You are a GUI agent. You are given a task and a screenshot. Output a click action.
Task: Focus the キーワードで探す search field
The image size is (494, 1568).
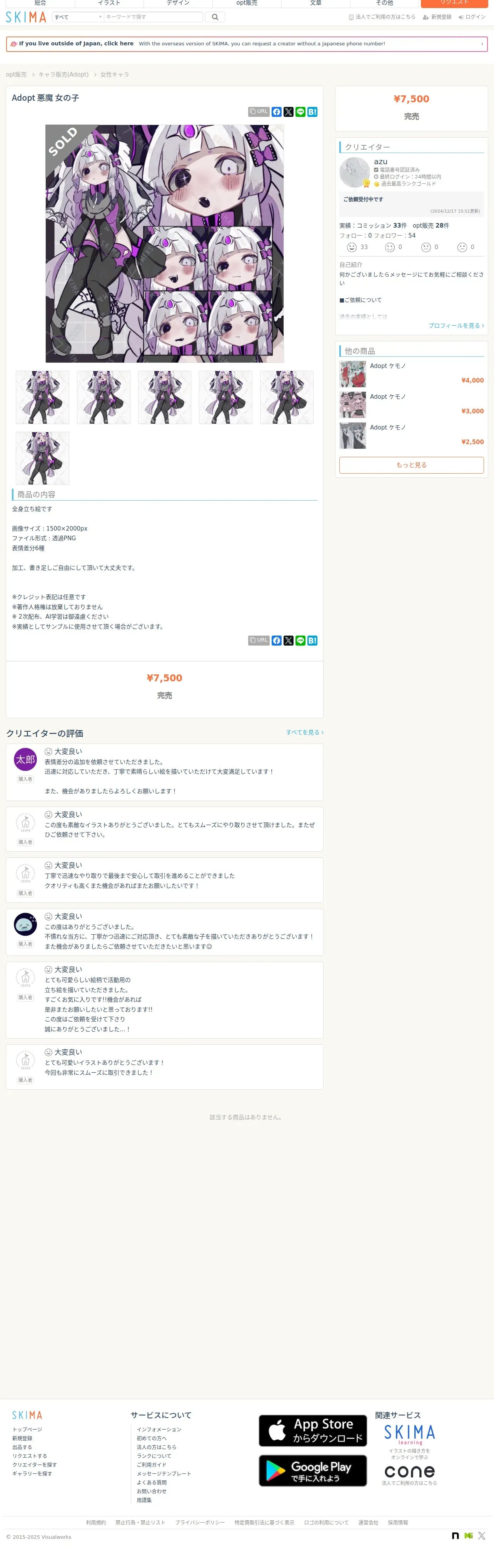(x=154, y=17)
